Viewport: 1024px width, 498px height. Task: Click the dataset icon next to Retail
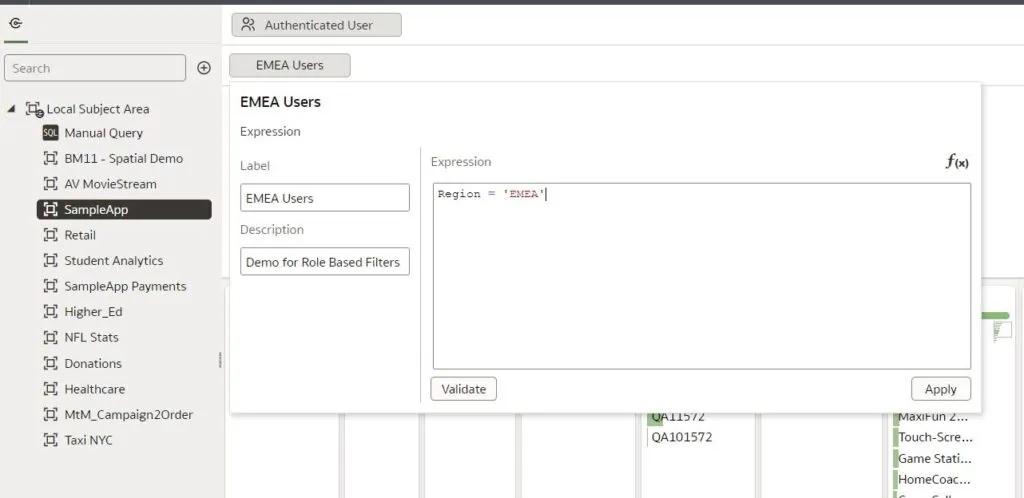pyautogui.click(x=50, y=235)
